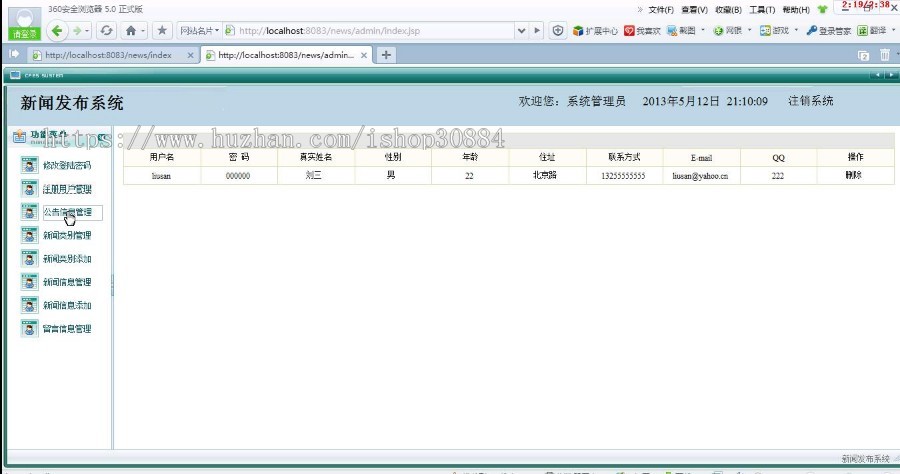Open 新闻信息添加 in the sidebar
Screen dimensions: 900x474
tap(67, 305)
